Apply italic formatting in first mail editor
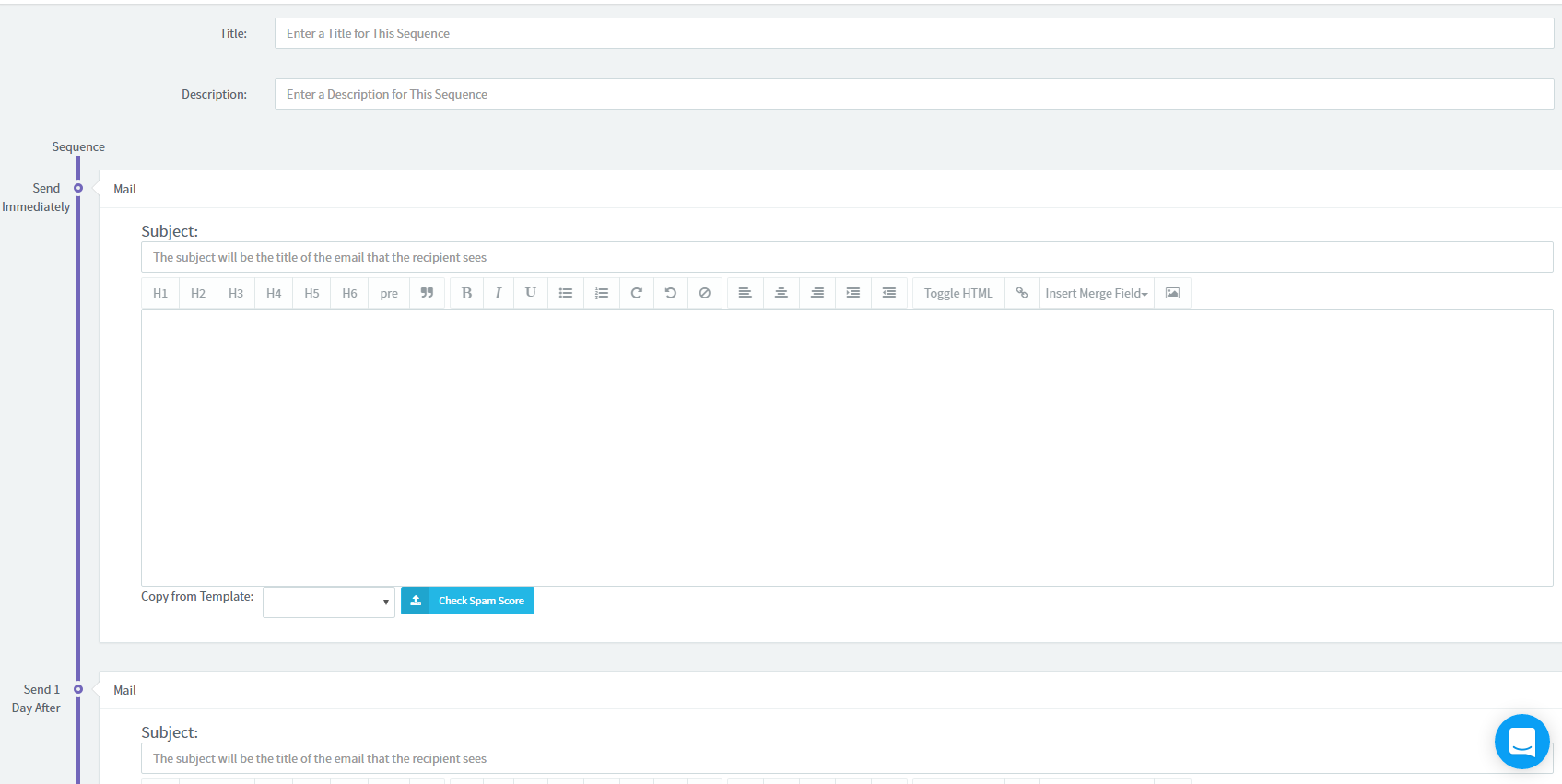The image size is (1562, 784). click(498, 293)
